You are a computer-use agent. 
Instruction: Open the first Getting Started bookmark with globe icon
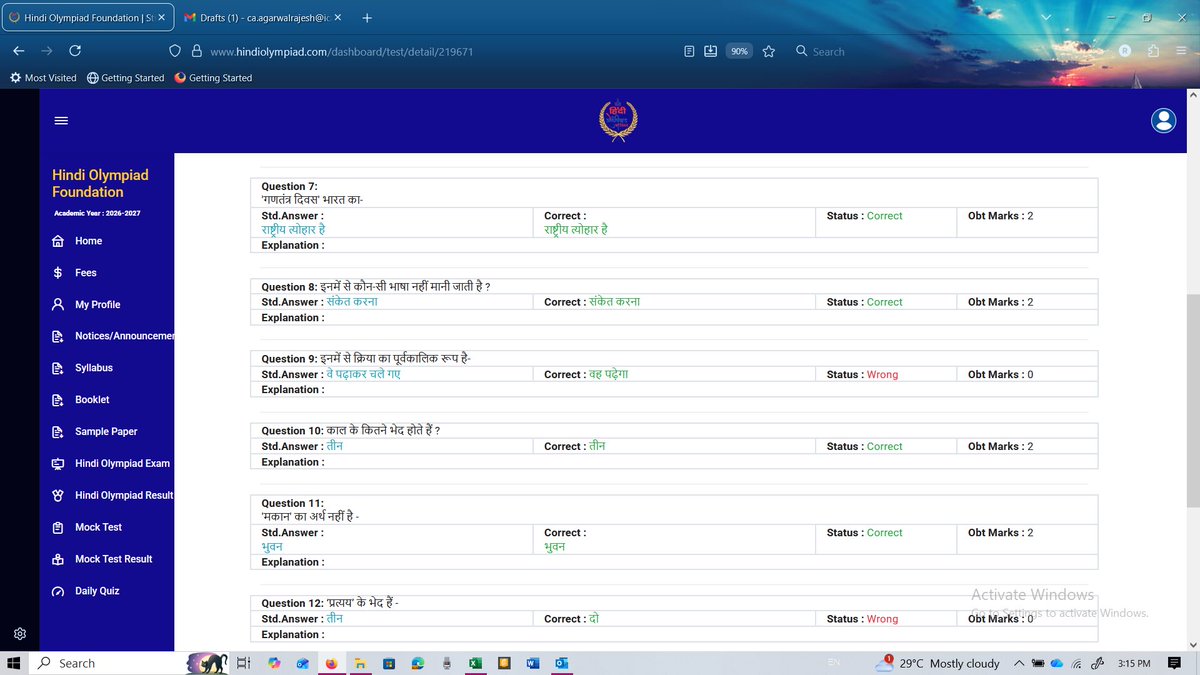125,78
